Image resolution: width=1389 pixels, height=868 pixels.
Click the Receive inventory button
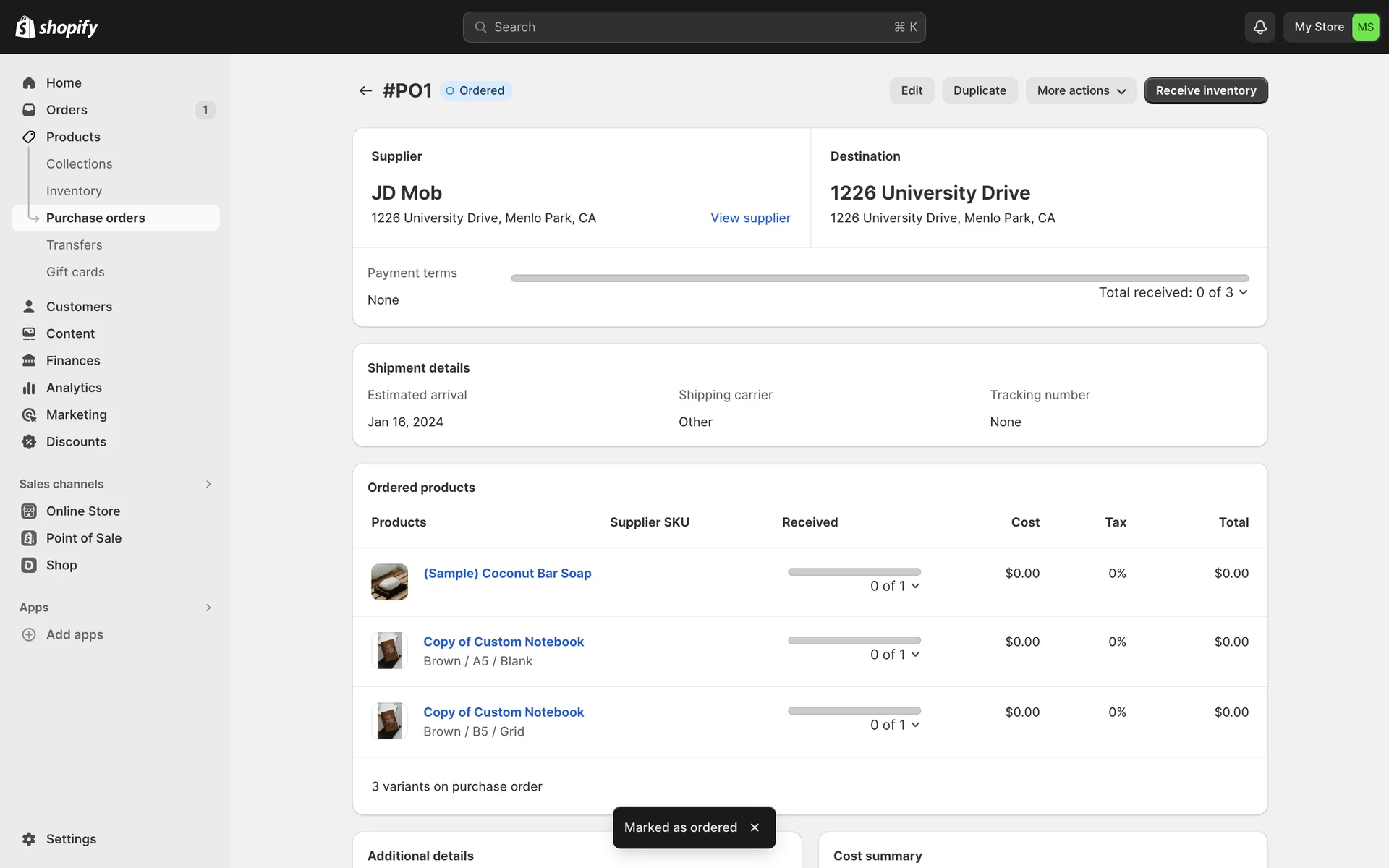pos(1205,90)
